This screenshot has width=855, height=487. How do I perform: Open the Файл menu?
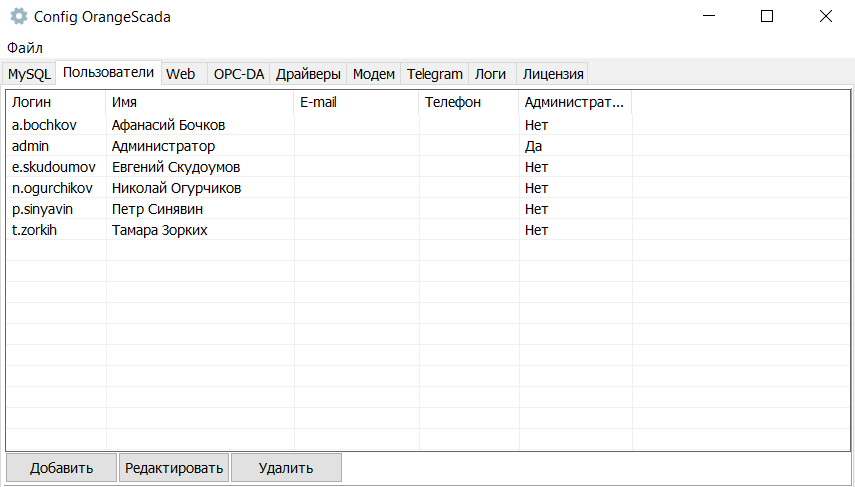click(x=25, y=48)
